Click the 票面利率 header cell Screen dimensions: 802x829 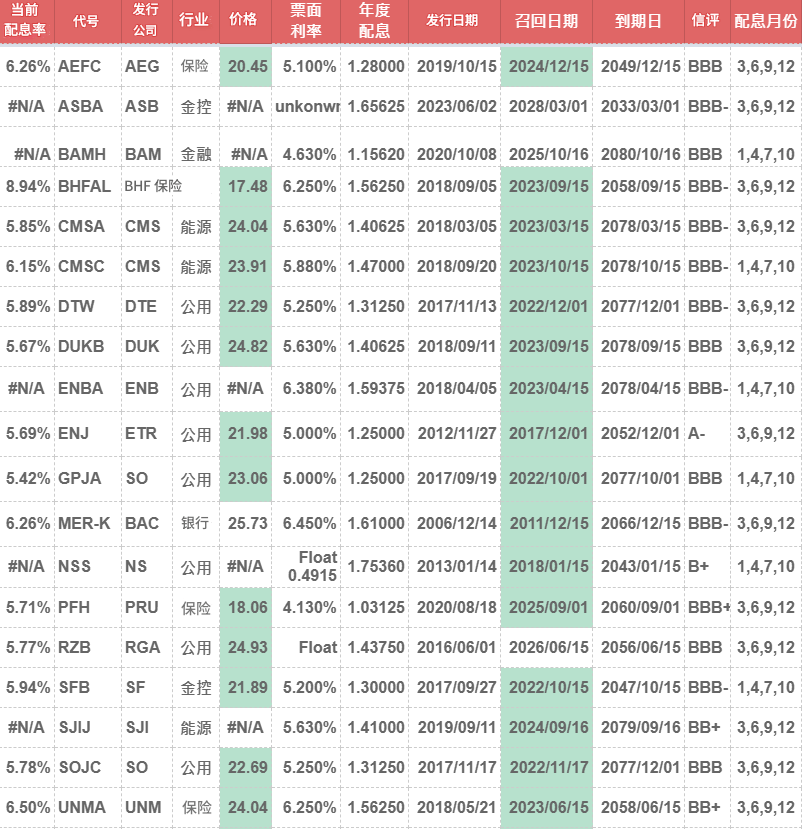305,21
